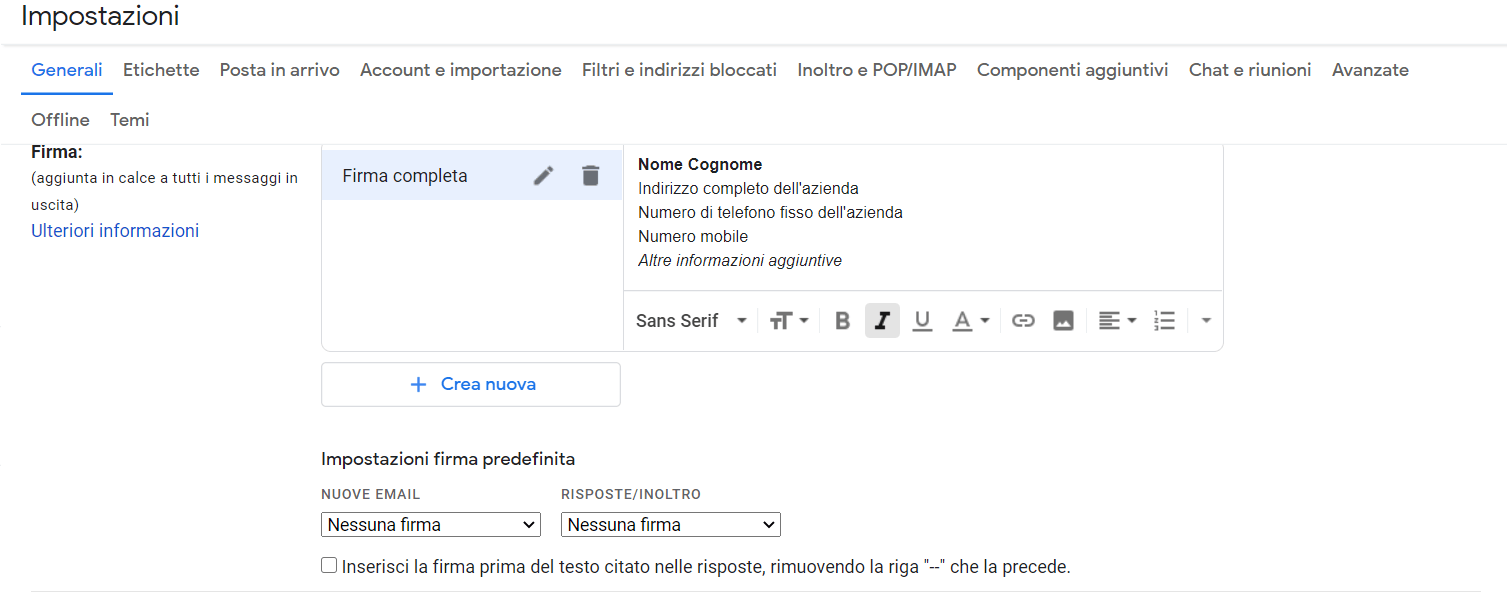Open the Nuove email signature dropdown
Image resolution: width=1507 pixels, height=596 pixels.
(430, 525)
